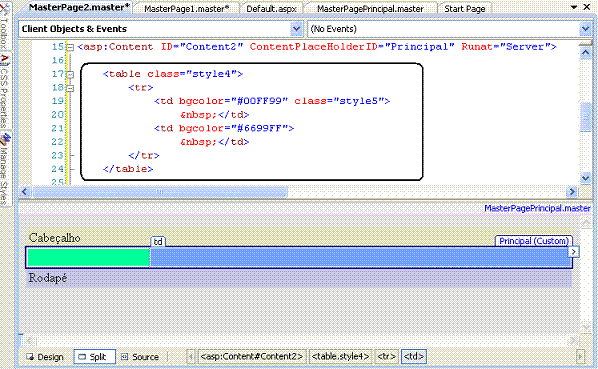Expand the Client Objects & Events dropdown
This screenshot has height=369, width=598.
click(296, 29)
